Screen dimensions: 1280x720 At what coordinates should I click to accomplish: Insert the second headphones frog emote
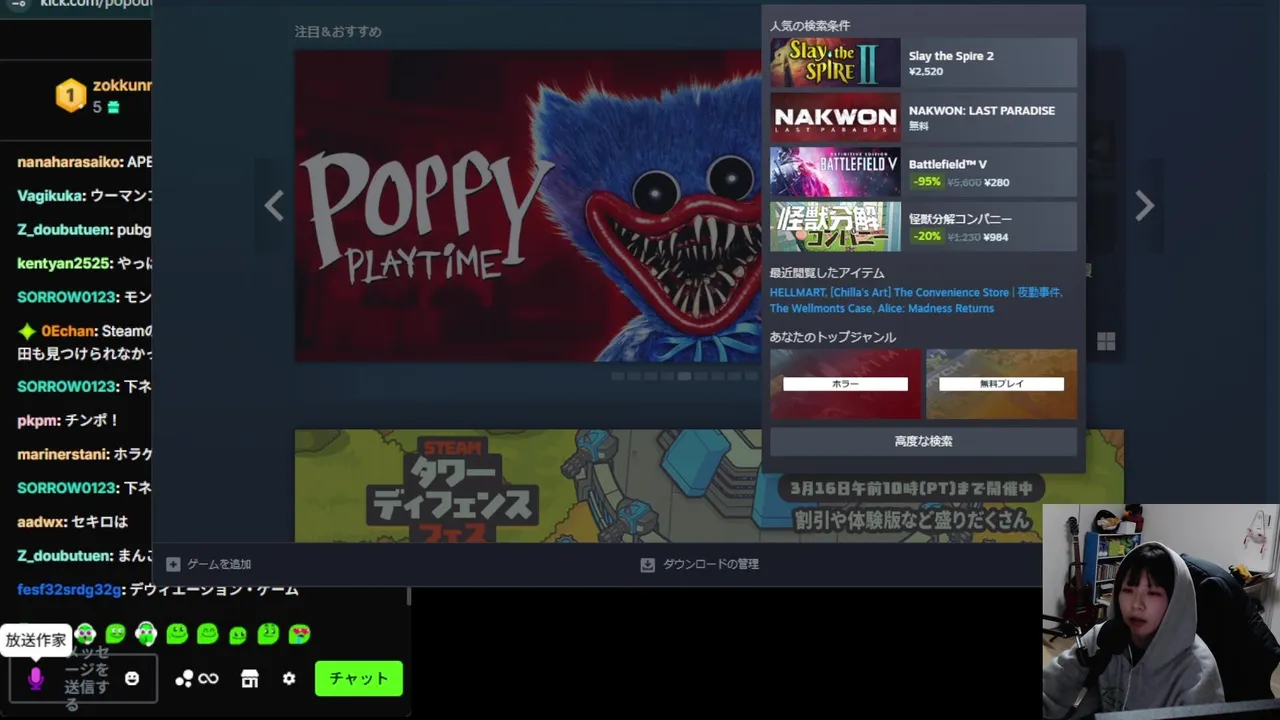click(x=146, y=634)
